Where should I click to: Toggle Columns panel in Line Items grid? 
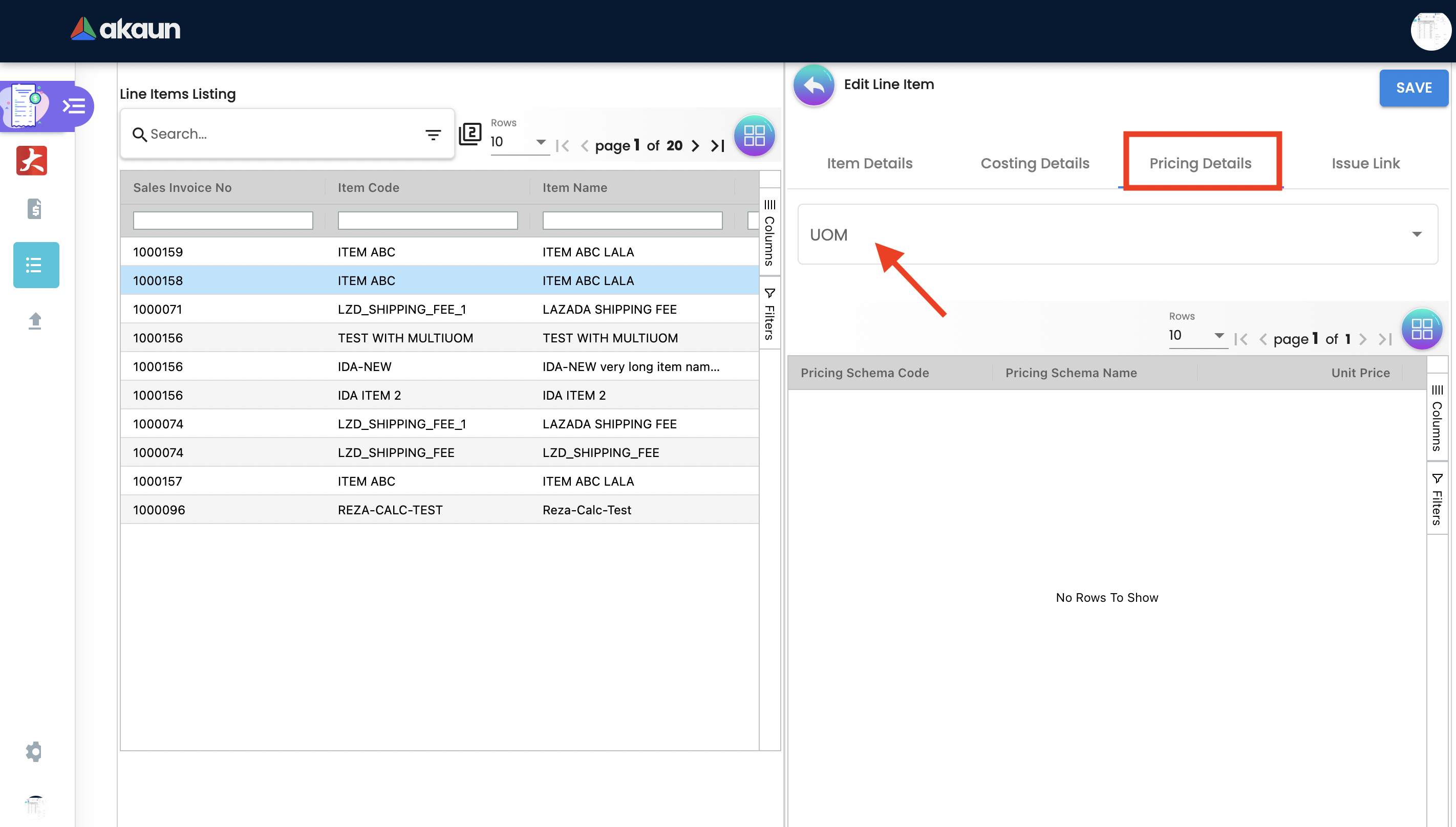click(x=769, y=233)
